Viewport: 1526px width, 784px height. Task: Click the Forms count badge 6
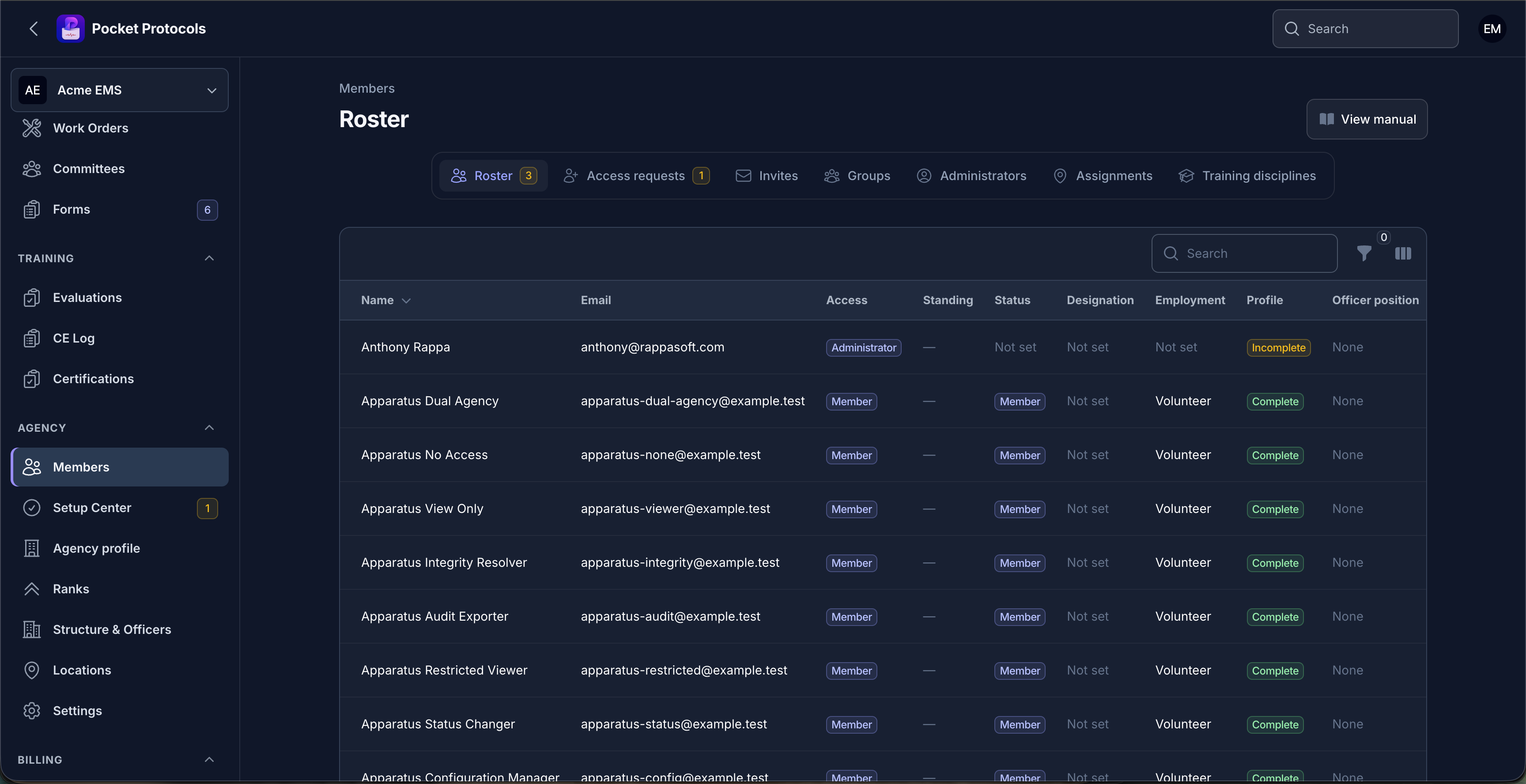click(x=208, y=210)
